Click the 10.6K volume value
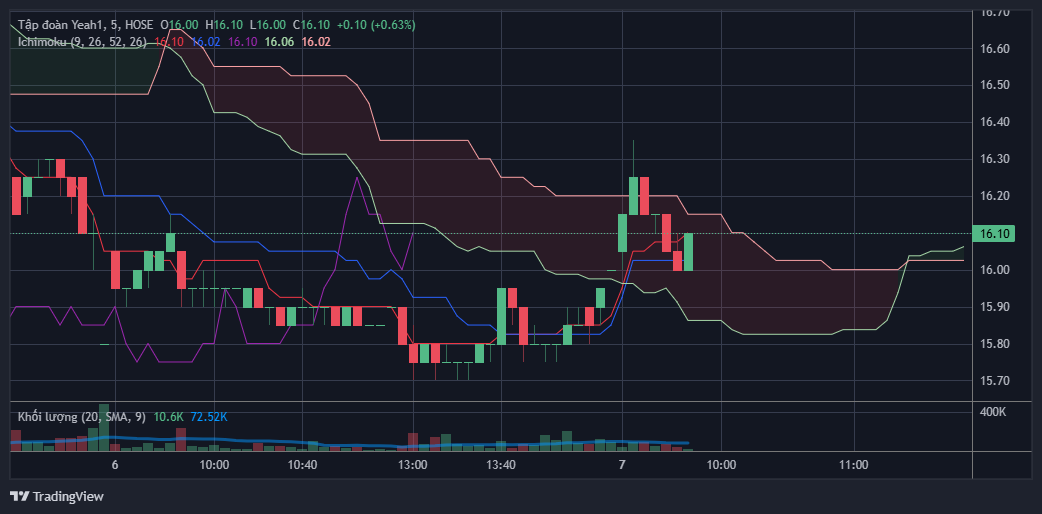Viewport: 1042px width, 514px height. pos(169,417)
